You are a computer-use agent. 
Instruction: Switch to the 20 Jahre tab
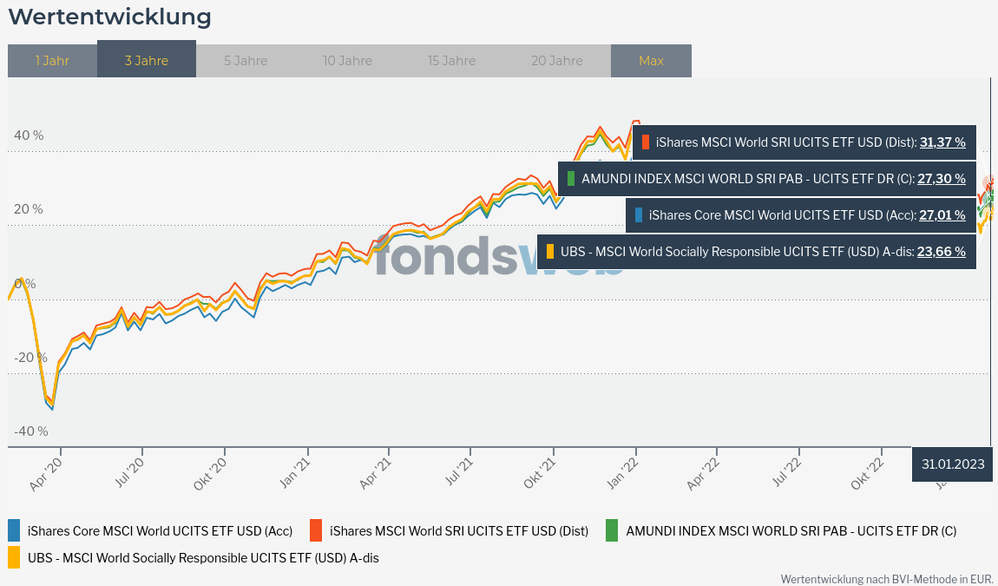point(557,61)
